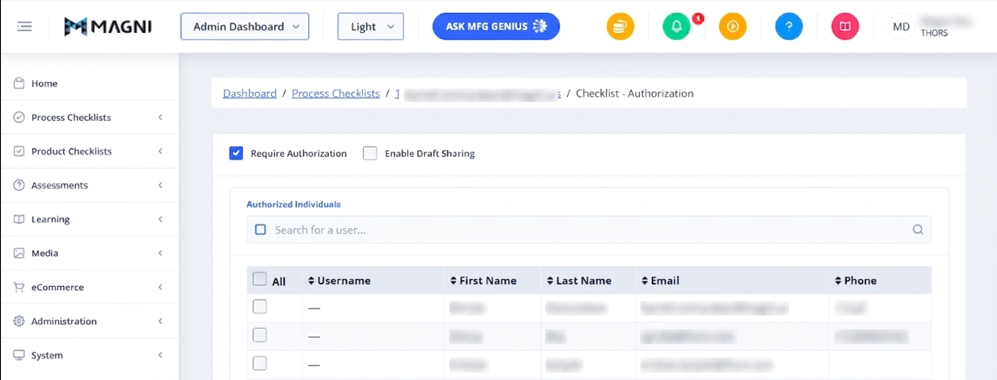Tick the checkbox in the user search field
Image resolution: width=997 pixels, height=380 pixels.
point(260,230)
